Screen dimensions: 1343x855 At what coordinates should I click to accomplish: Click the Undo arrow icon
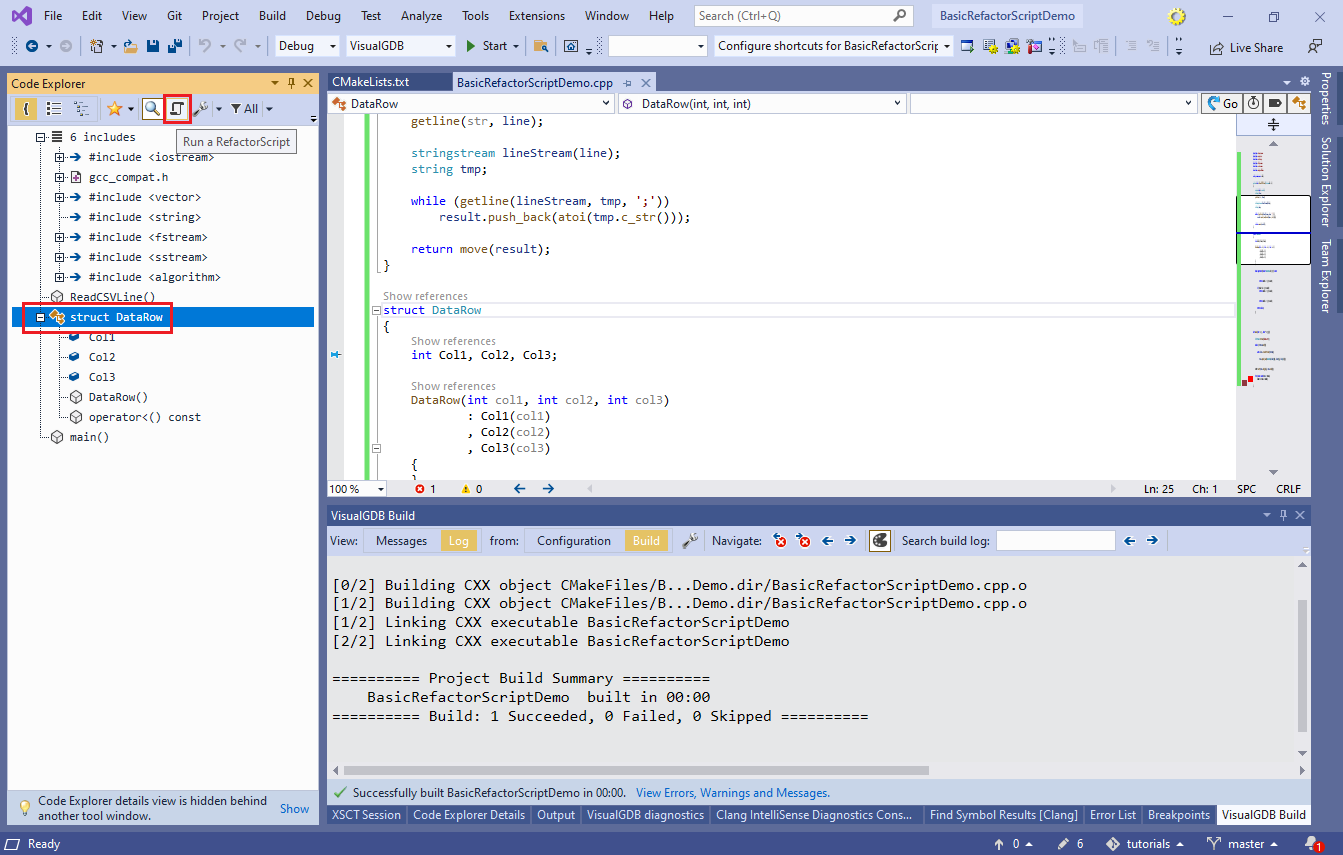[205, 46]
